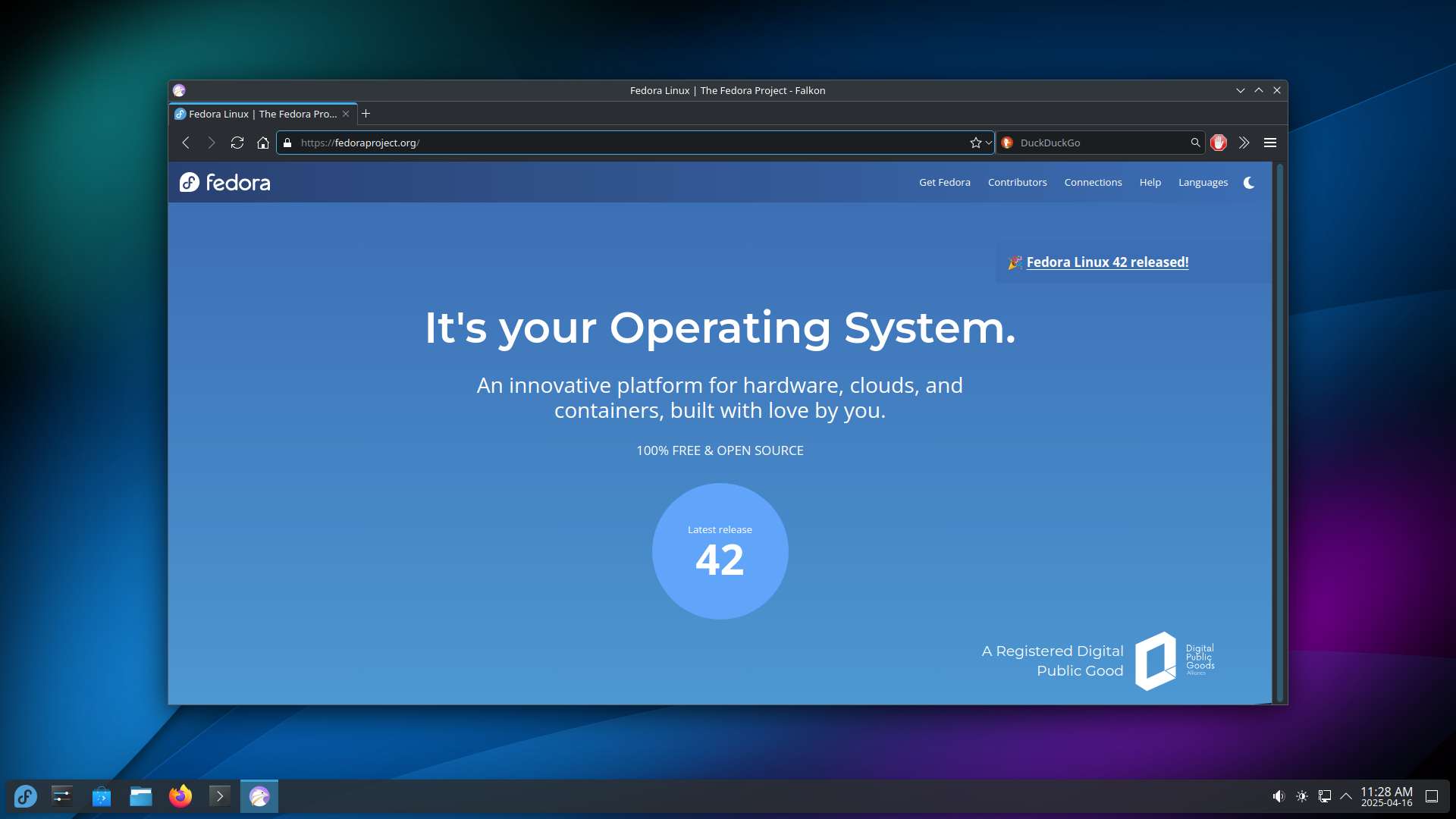
Task: Click into the DuckDuckGo search field
Action: (x=1101, y=143)
